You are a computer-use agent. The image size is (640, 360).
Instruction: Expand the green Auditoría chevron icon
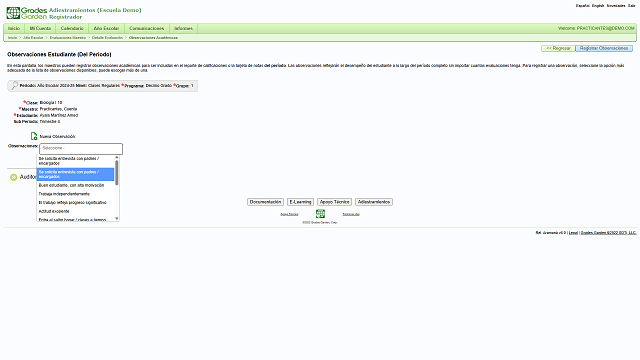click(x=13, y=177)
